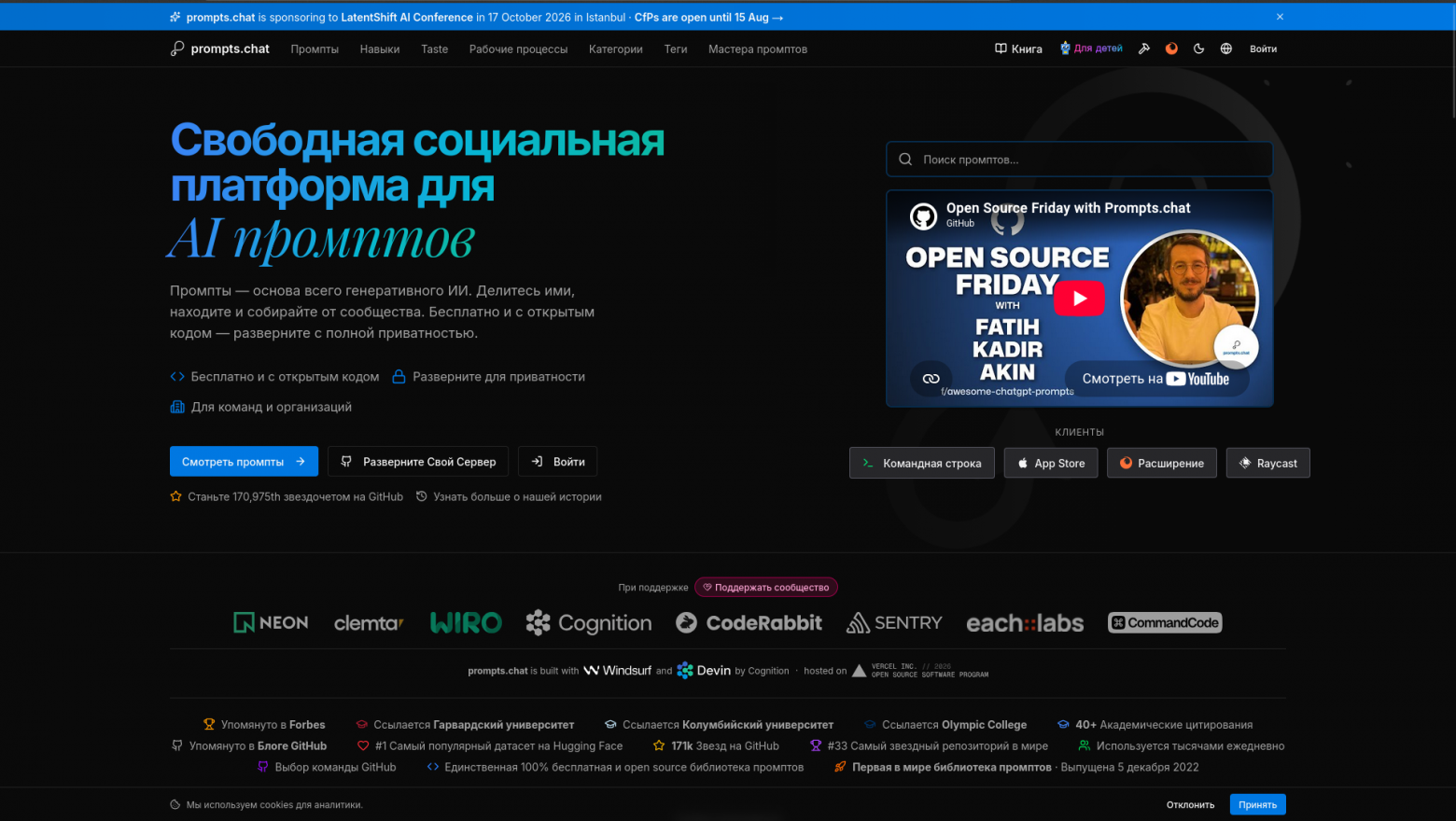Screen dimensions: 1456x821
Task: Click the CodeRabbit sponsor logo
Action: click(749, 622)
